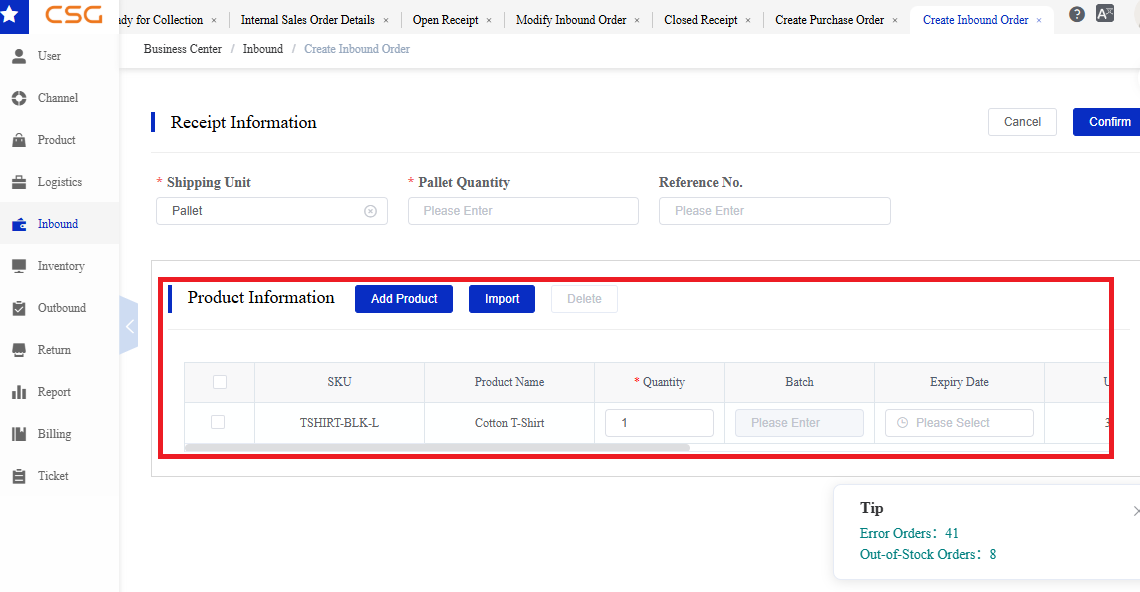
Task: Open the Expiry Date picker field
Action: point(959,423)
